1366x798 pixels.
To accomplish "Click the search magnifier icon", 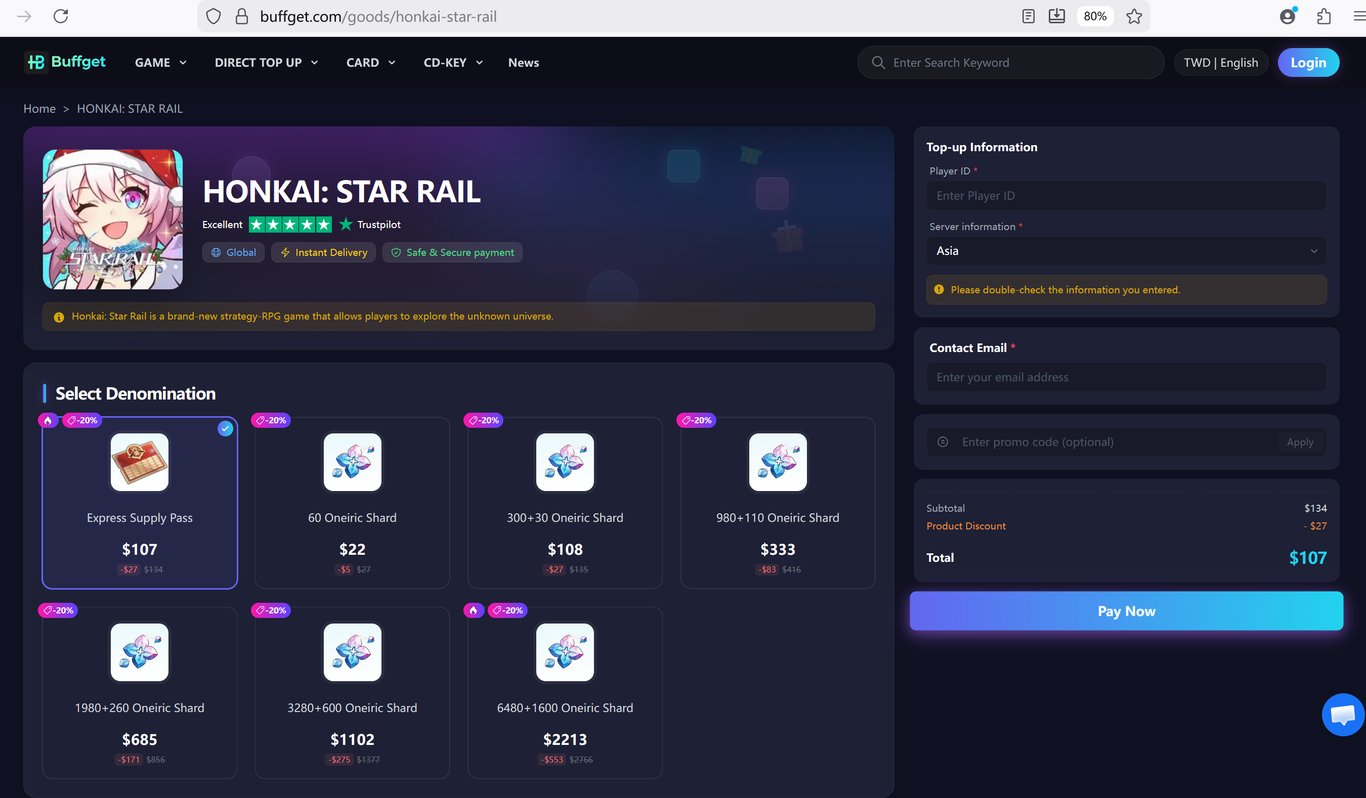I will click(878, 62).
